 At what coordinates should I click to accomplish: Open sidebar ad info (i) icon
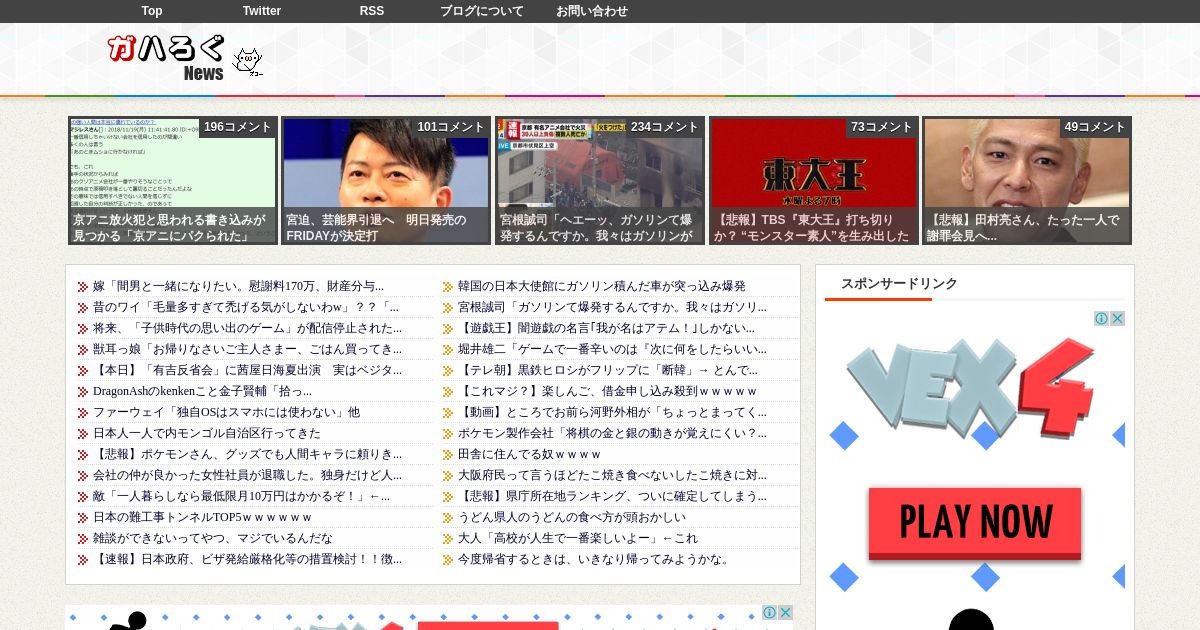click(x=1101, y=319)
